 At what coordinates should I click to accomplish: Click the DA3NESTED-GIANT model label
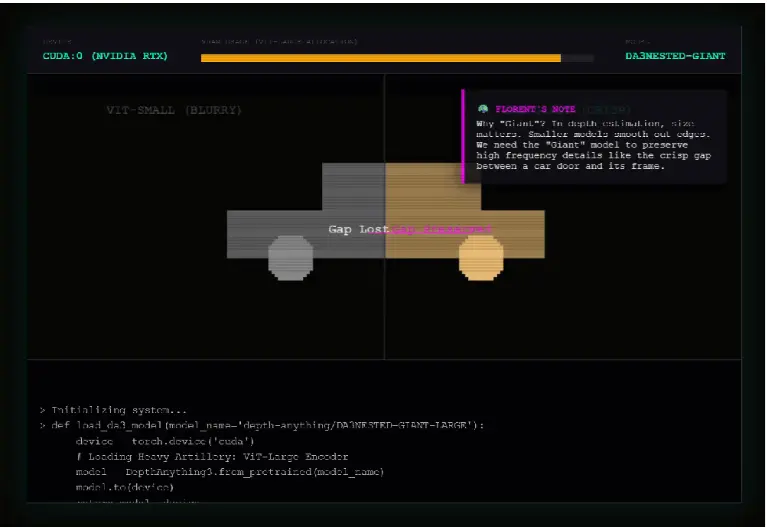pos(675,56)
